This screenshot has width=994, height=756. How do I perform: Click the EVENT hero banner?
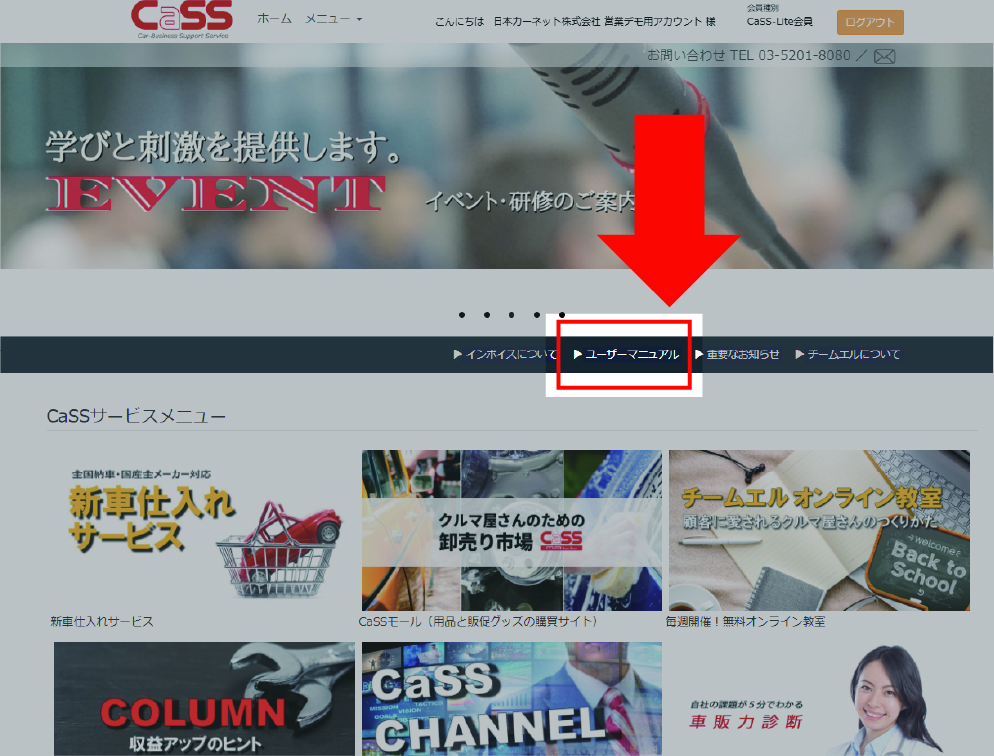click(x=497, y=156)
